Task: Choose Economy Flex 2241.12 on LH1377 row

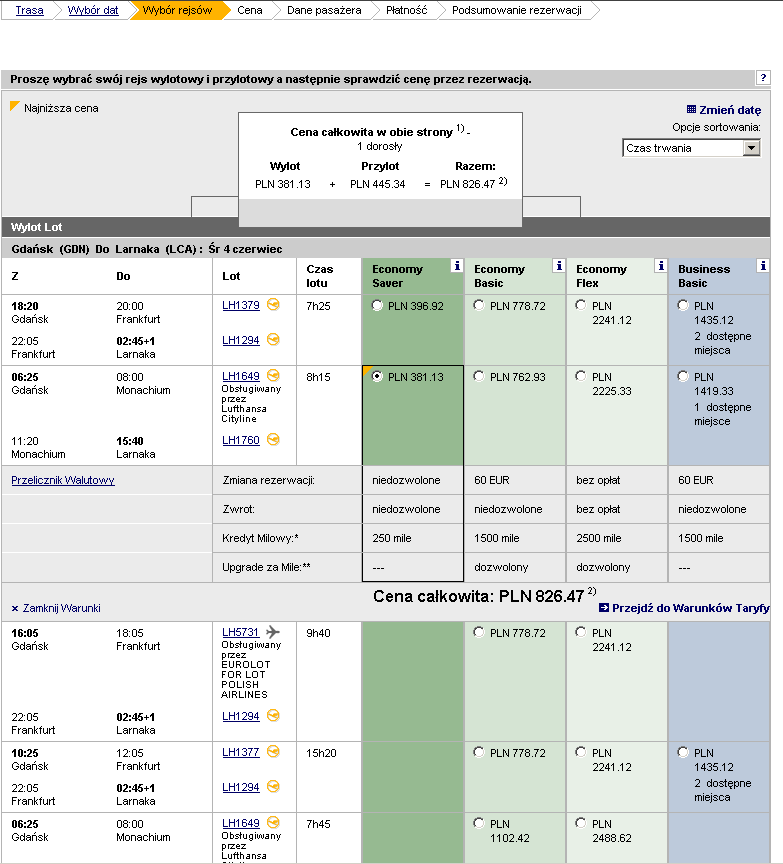Action: pos(581,752)
